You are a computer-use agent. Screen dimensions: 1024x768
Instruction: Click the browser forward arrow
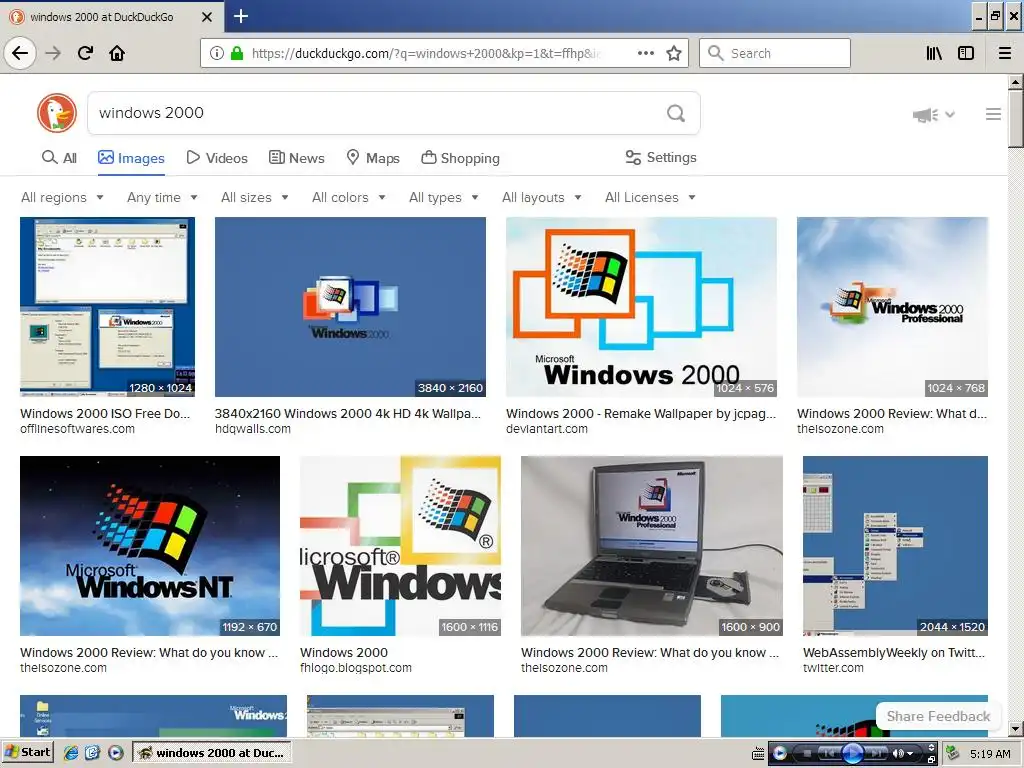coord(54,53)
